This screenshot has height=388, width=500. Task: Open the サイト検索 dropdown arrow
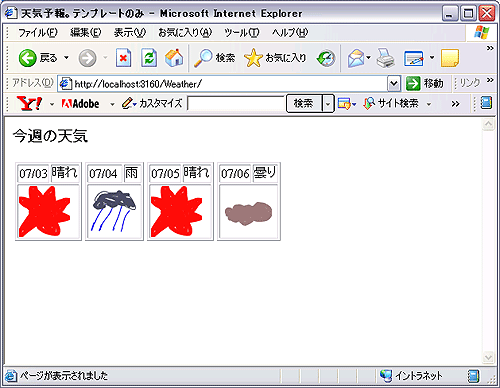pyautogui.click(x=429, y=104)
